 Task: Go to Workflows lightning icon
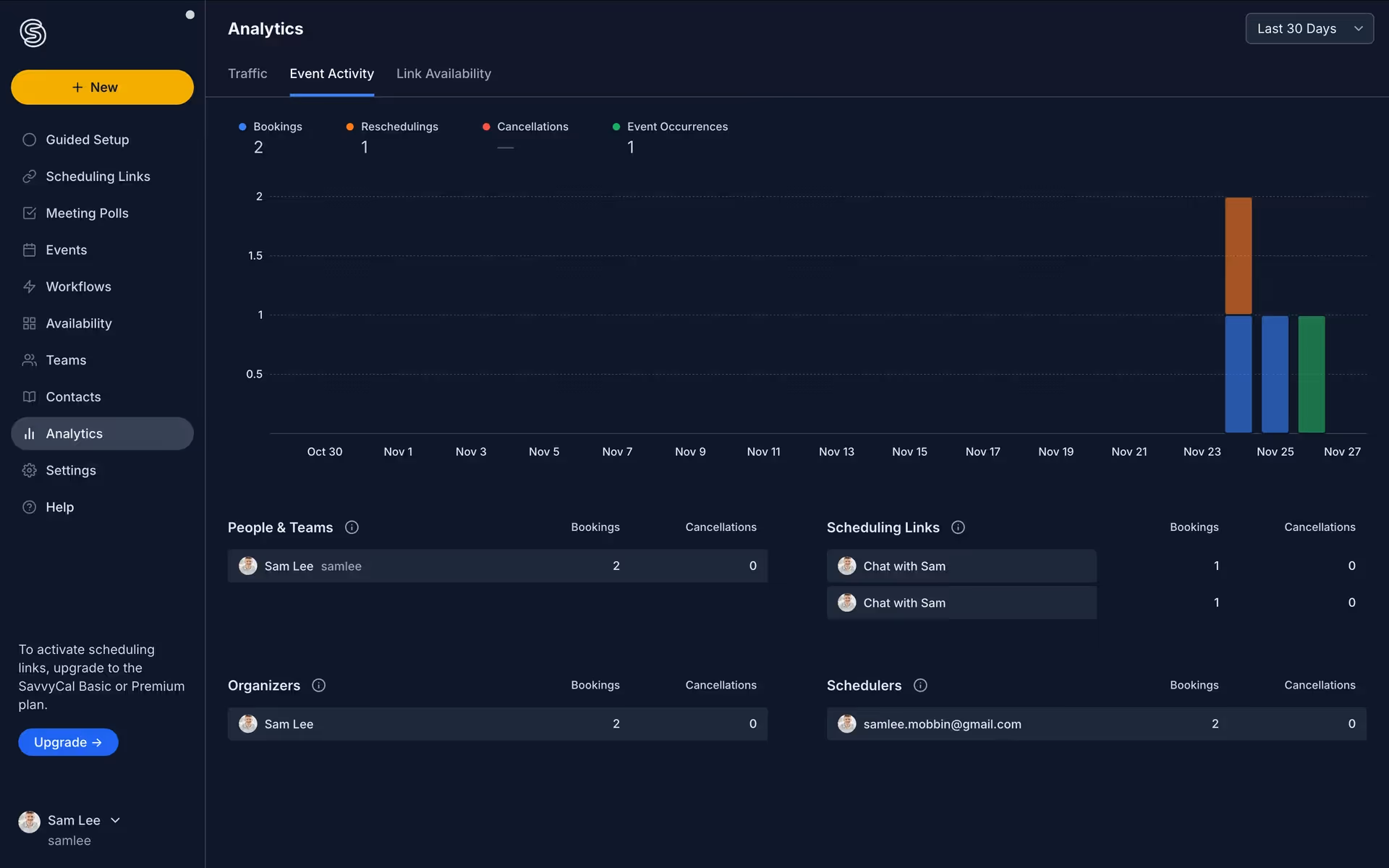[29, 286]
